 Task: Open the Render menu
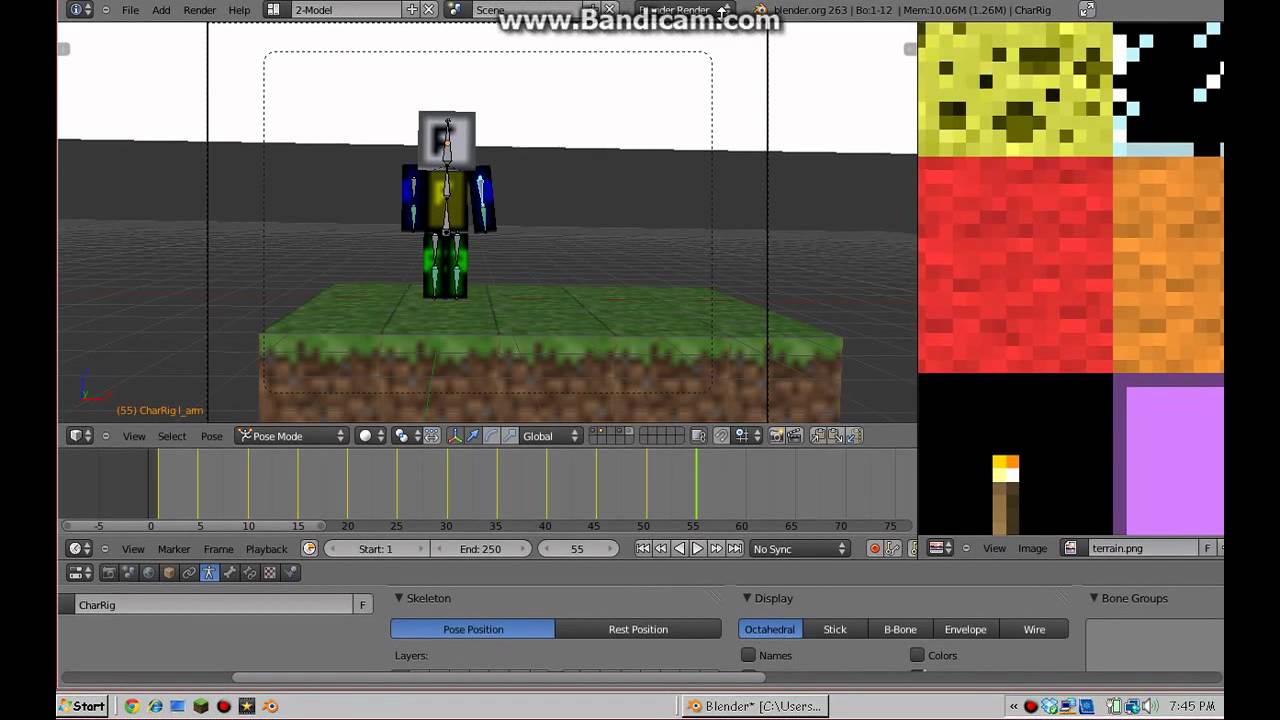point(200,10)
